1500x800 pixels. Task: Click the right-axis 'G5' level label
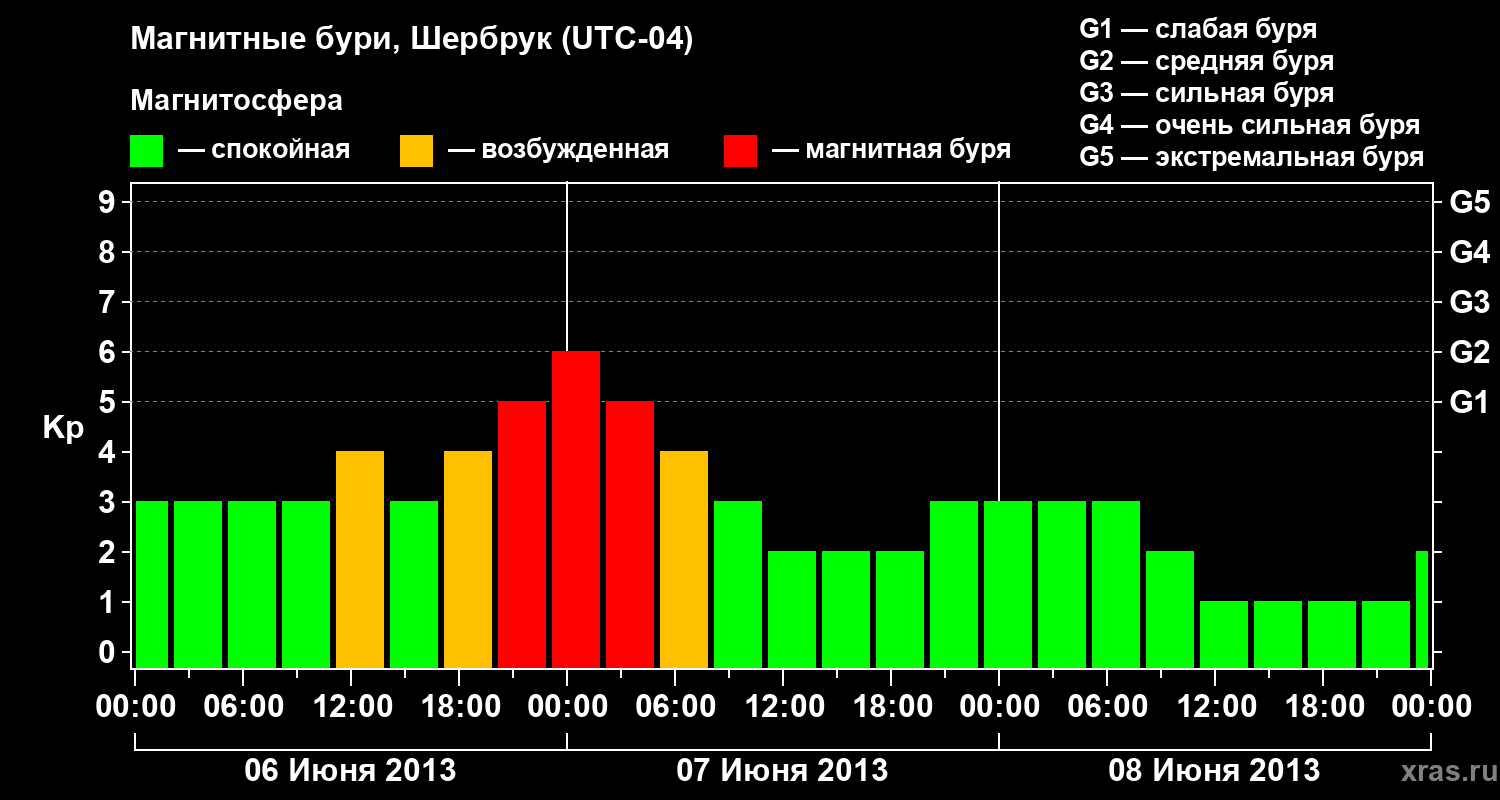(x=1470, y=202)
